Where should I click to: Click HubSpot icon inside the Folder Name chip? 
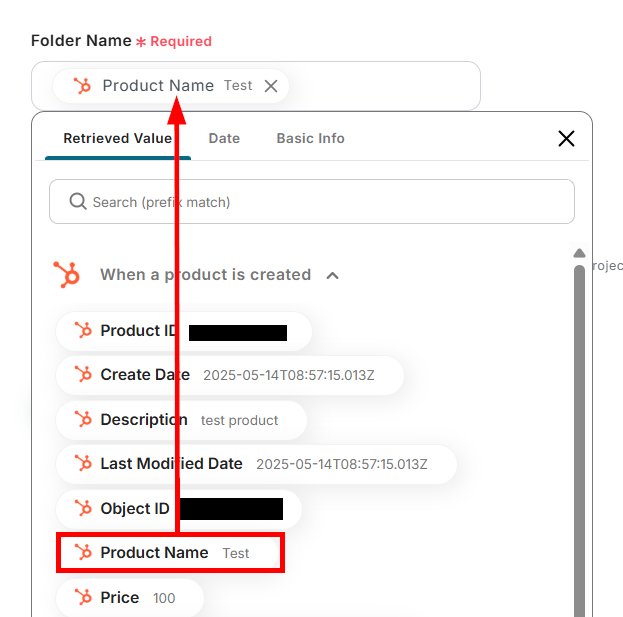[x=82, y=86]
